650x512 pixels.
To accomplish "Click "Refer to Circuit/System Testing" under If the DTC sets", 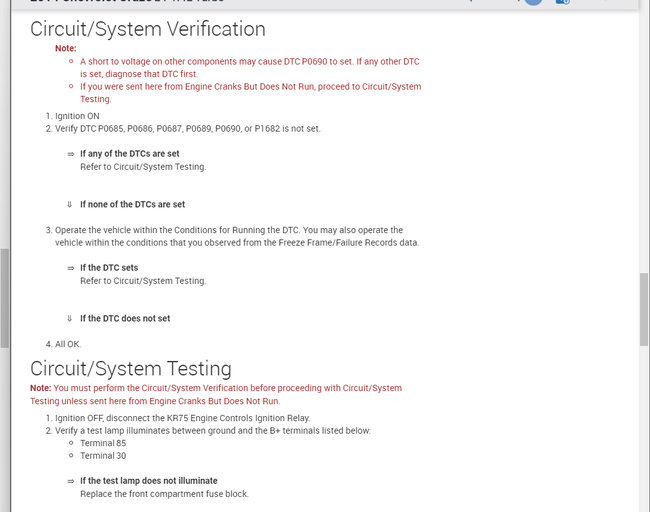I will click(143, 281).
